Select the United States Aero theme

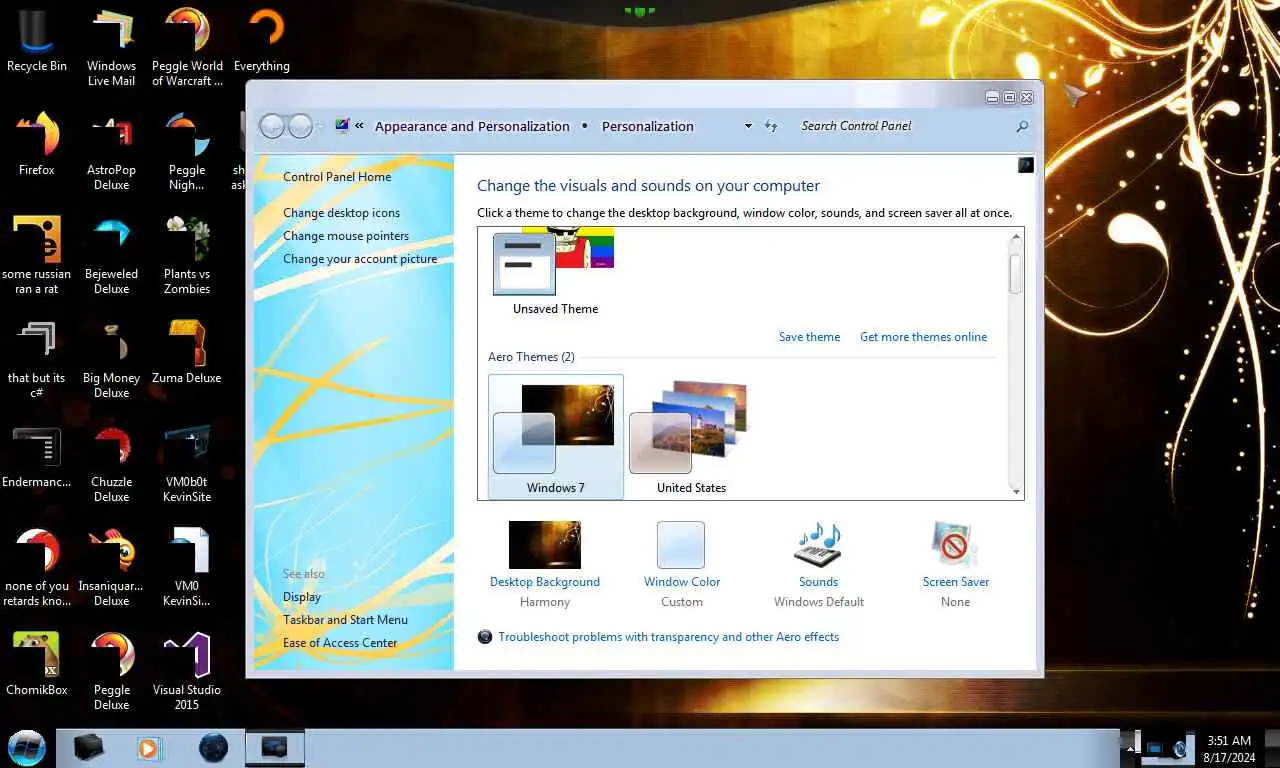pyautogui.click(x=691, y=437)
